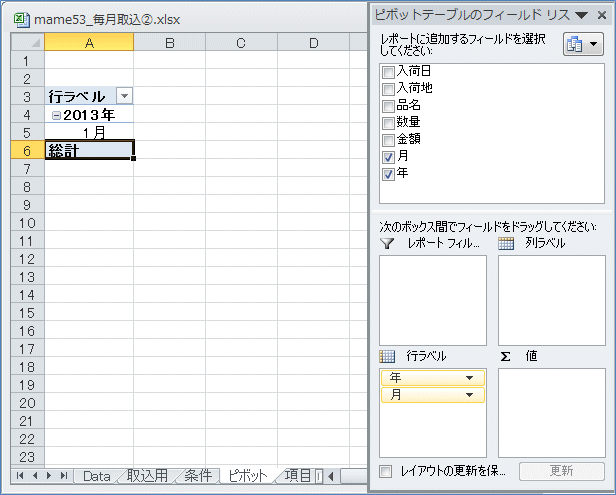The width and height of the screenshot is (616, 495).
Task: Check the 入荷日 field checkbox
Action: (388, 72)
